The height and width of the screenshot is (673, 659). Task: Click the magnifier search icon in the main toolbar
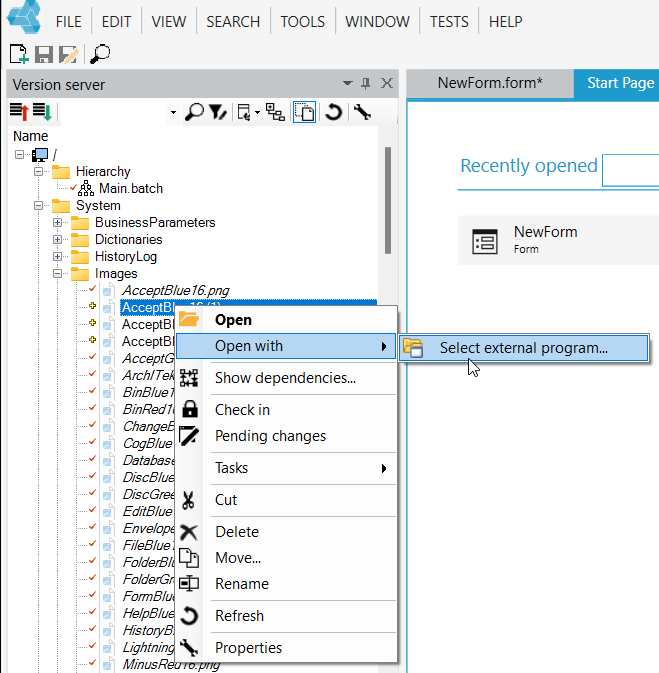pos(100,54)
